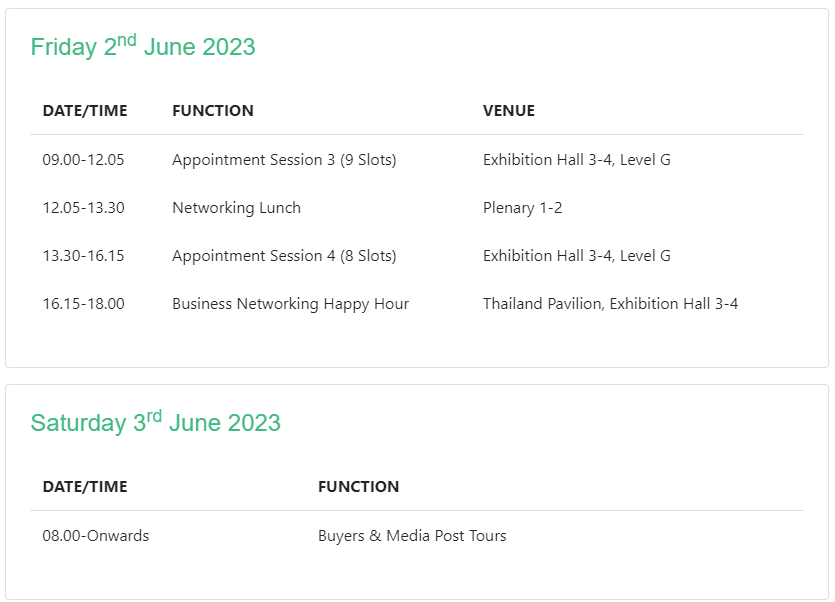
Task: Select Buyers & Media Post Tours entry
Action: point(412,535)
